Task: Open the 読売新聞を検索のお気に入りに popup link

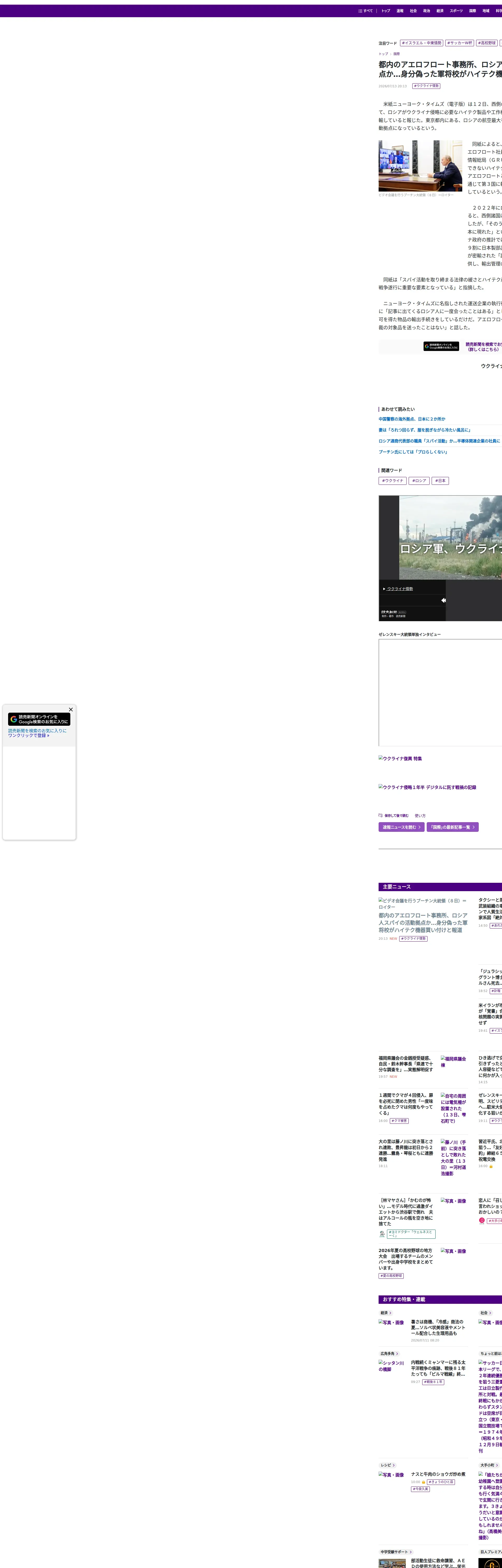Action: (x=37, y=733)
